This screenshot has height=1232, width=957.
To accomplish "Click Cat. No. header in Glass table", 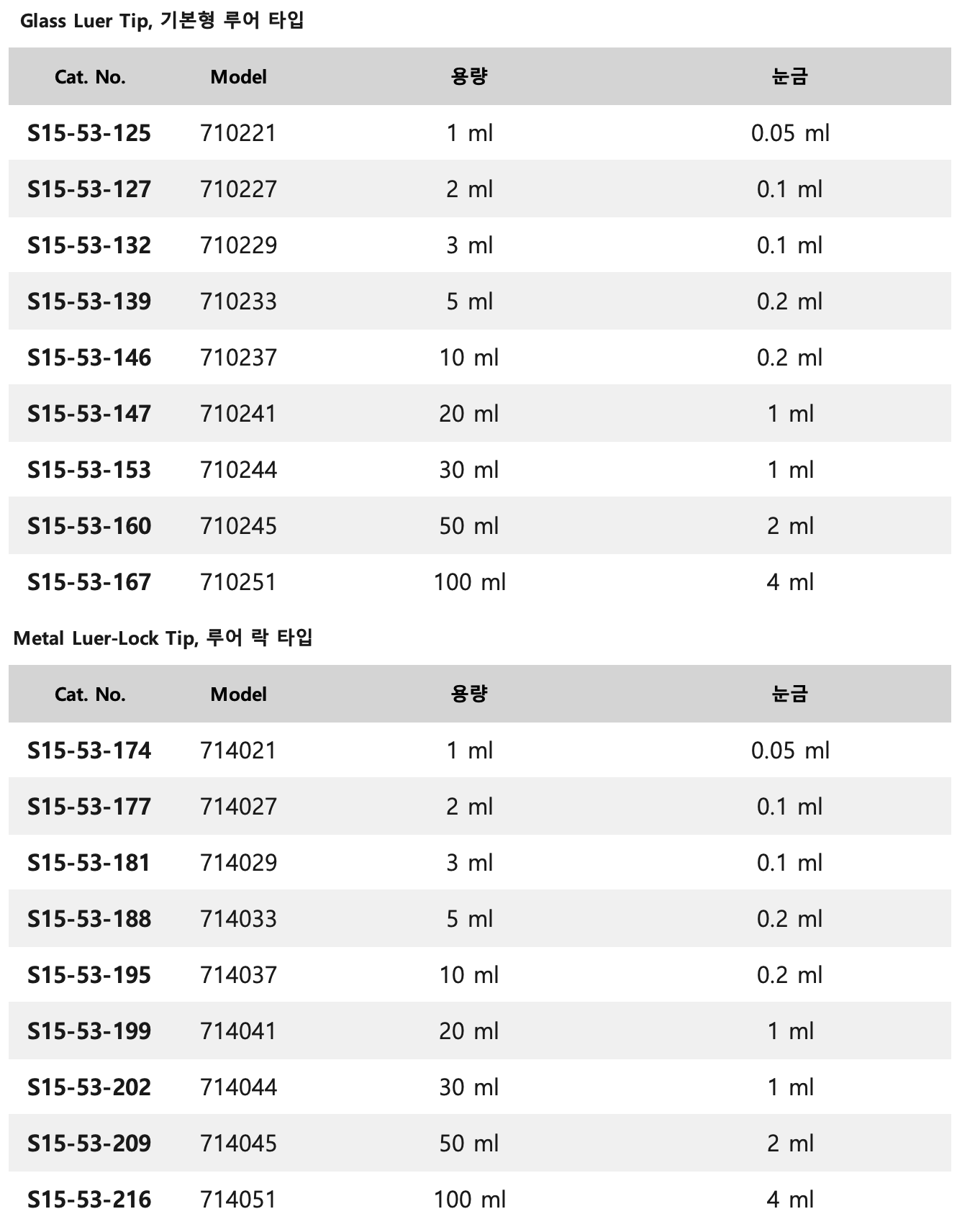I will pos(90,77).
